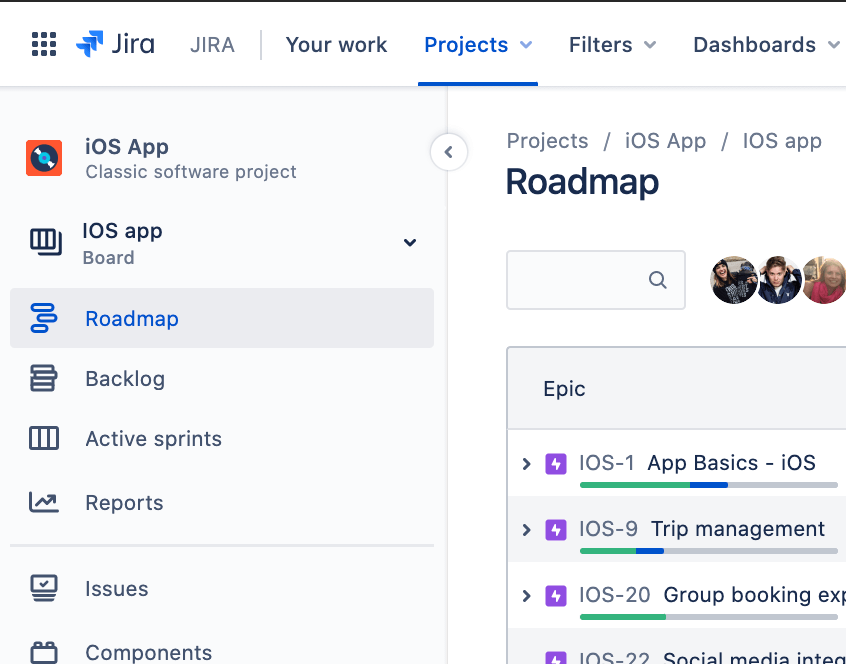846x664 pixels.
Task: Click the board icon next to IOS app
Action: [x=46, y=242]
